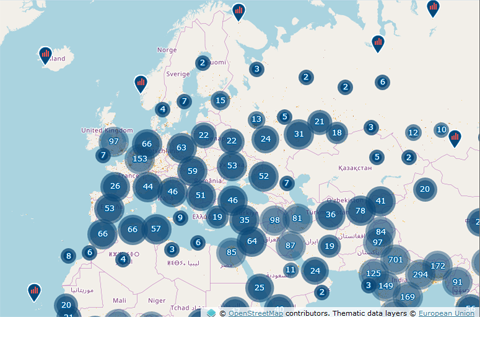Open the 87 cluster marker
Screen dimensions: 480x360
point(290,246)
